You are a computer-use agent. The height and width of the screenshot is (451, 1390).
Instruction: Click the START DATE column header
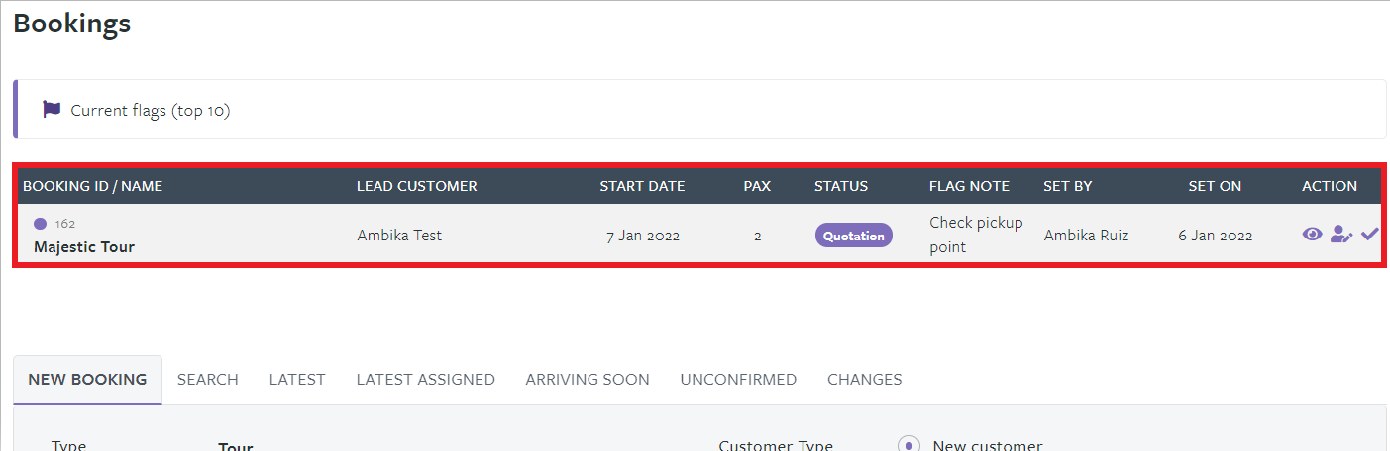pyautogui.click(x=643, y=186)
